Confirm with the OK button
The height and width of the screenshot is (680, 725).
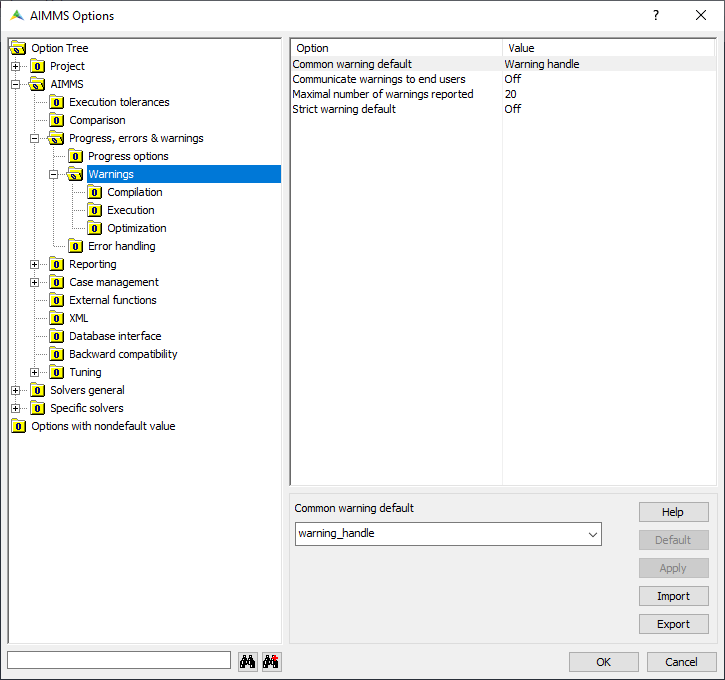tap(604, 662)
